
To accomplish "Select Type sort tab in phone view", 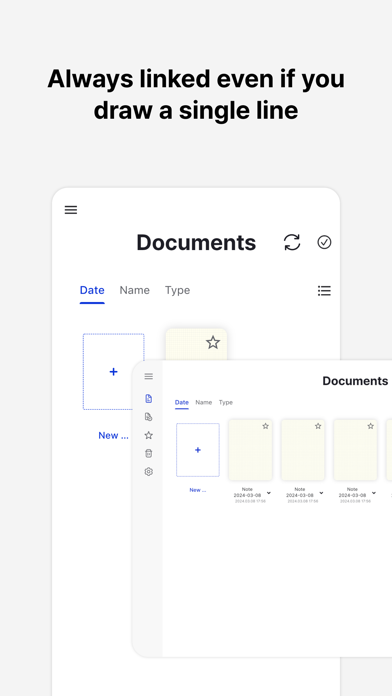I will pyautogui.click(x=178, y=290).
